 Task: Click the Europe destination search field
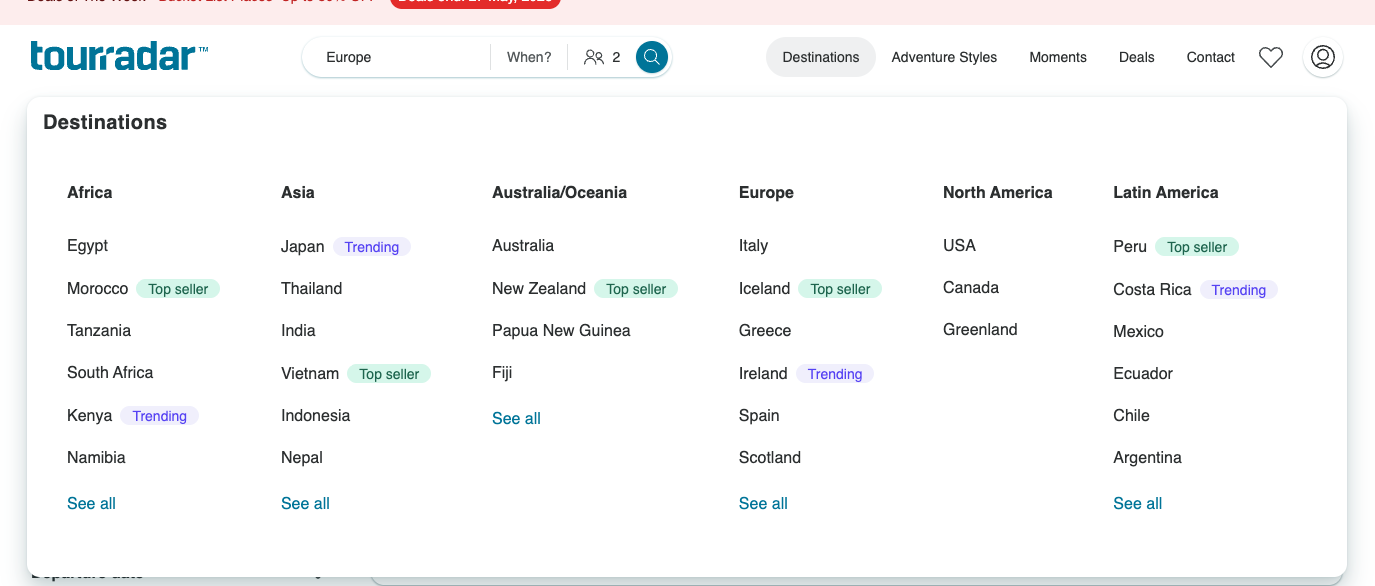tap(396, 57)
